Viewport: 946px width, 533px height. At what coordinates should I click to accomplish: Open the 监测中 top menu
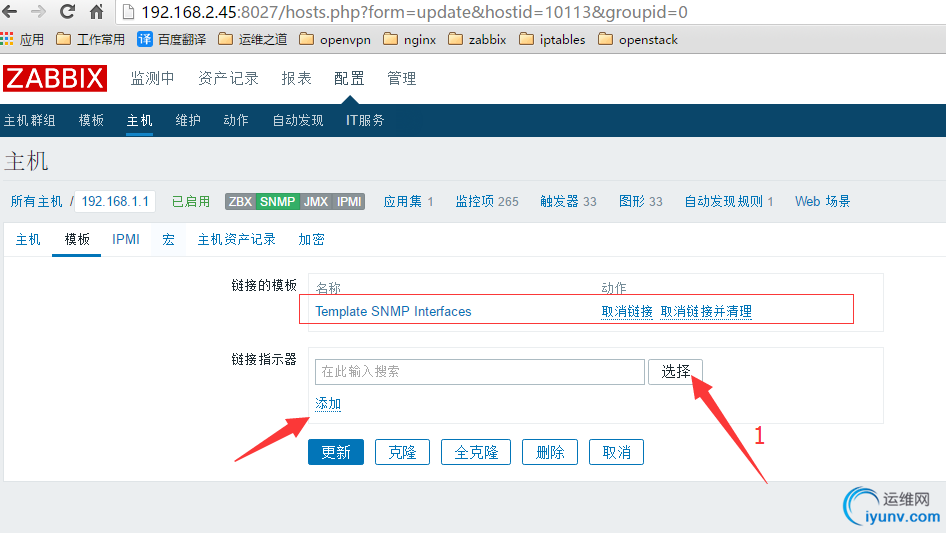pos(152,78)
